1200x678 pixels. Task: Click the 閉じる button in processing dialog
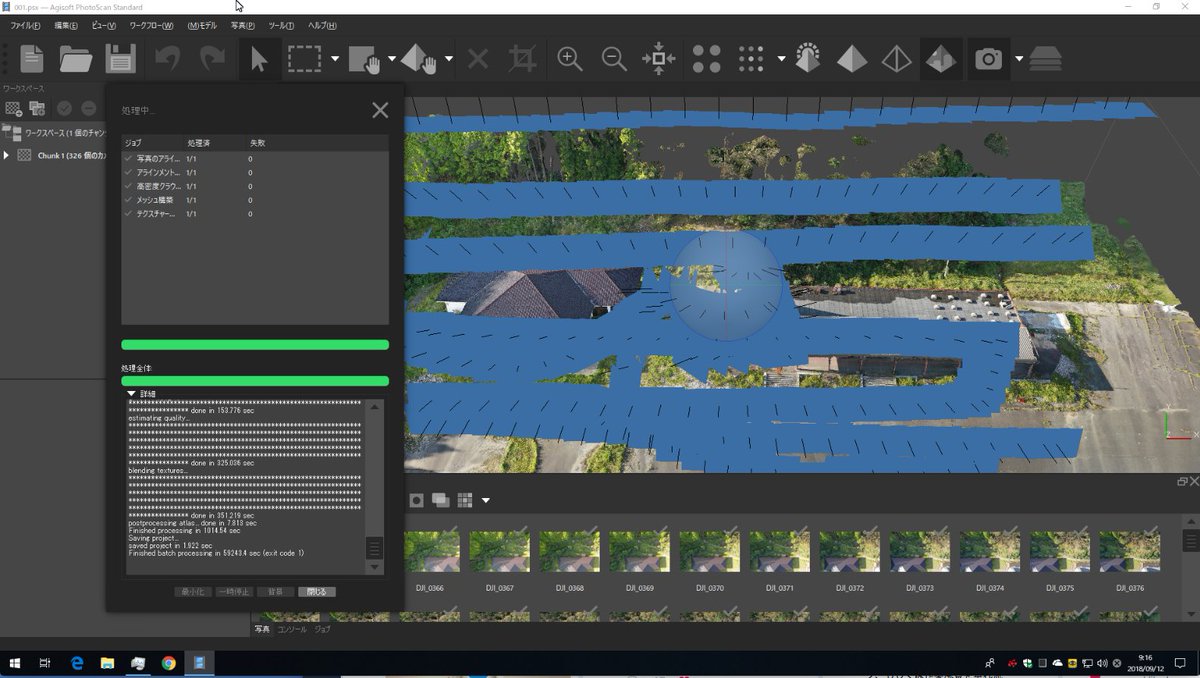coord(317,592)
